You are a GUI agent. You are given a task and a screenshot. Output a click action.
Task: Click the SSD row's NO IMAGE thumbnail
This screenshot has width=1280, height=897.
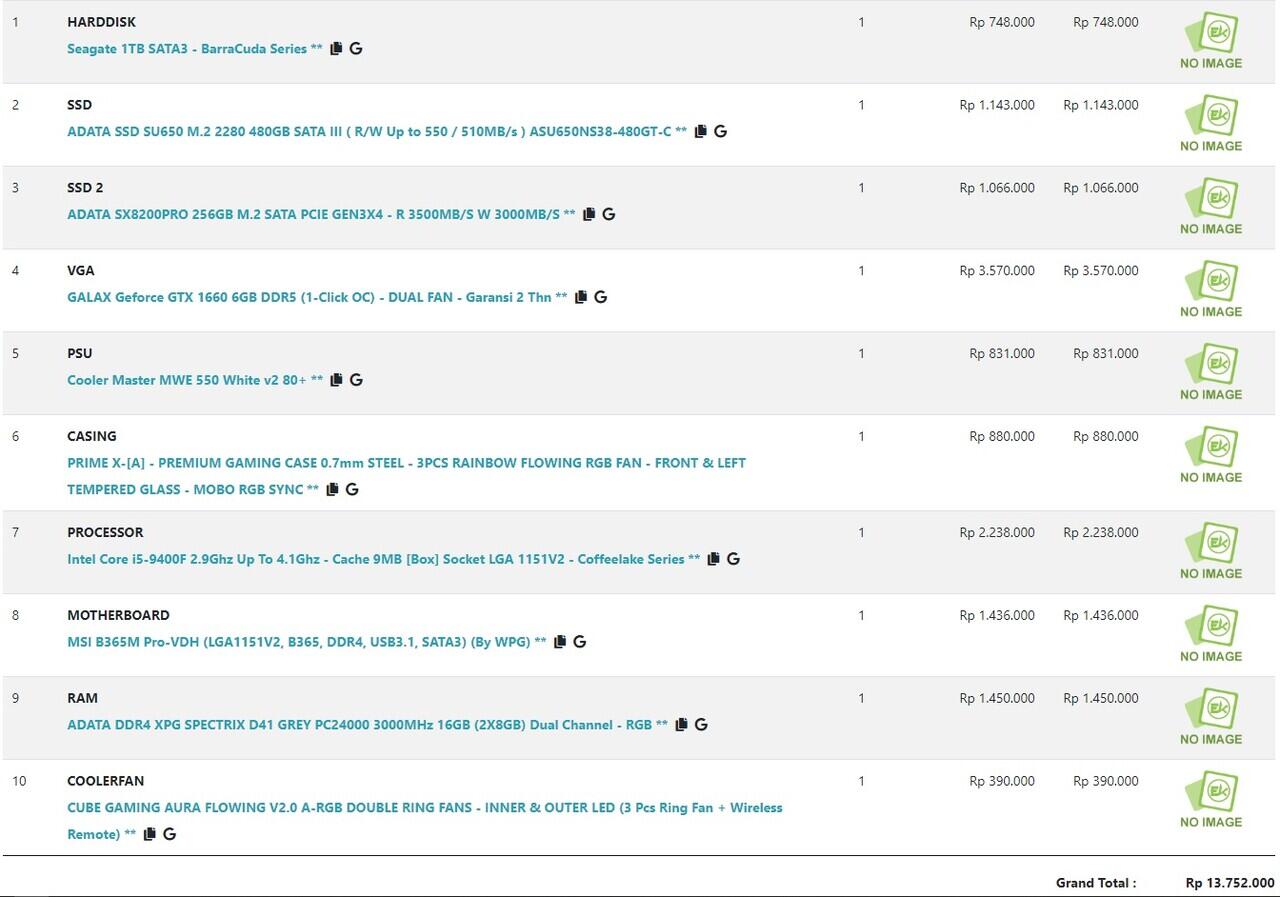[x=1211, y=124]
